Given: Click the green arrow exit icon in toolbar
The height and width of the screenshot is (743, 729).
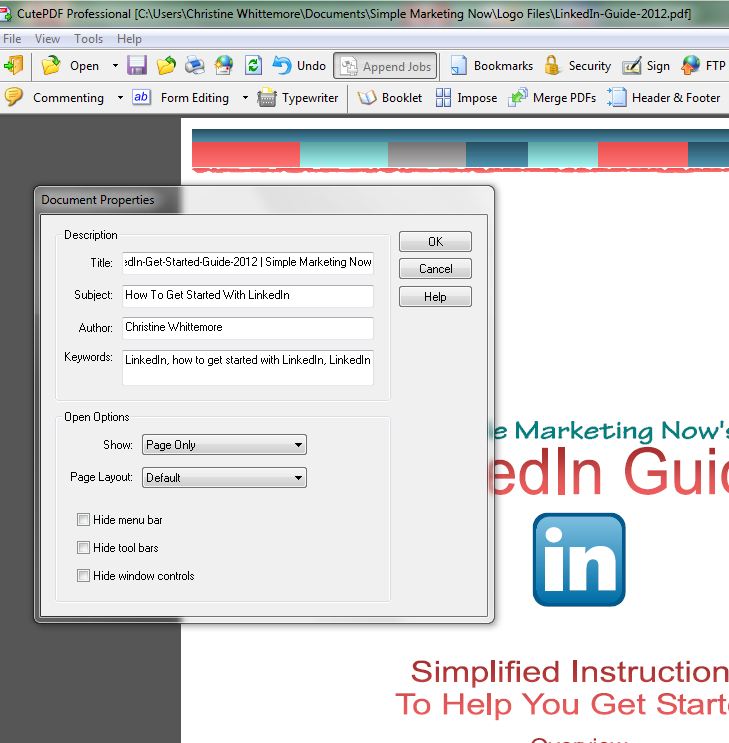Looking at the screenshot, I should pos(13,65).
